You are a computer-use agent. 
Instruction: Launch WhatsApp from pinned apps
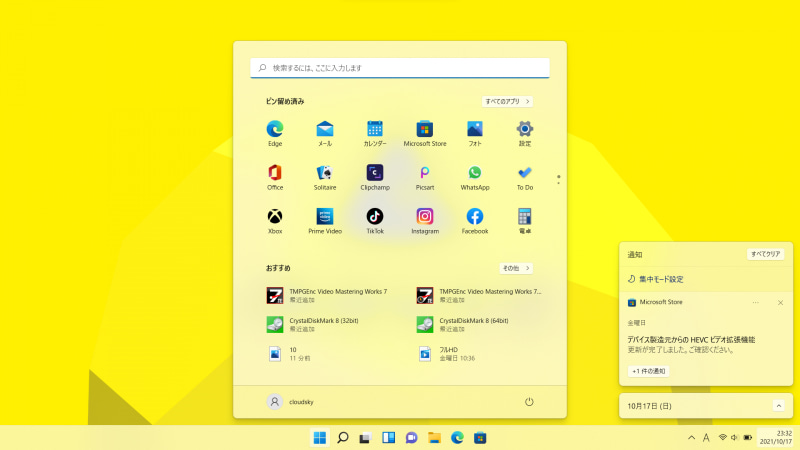(474, 178)
